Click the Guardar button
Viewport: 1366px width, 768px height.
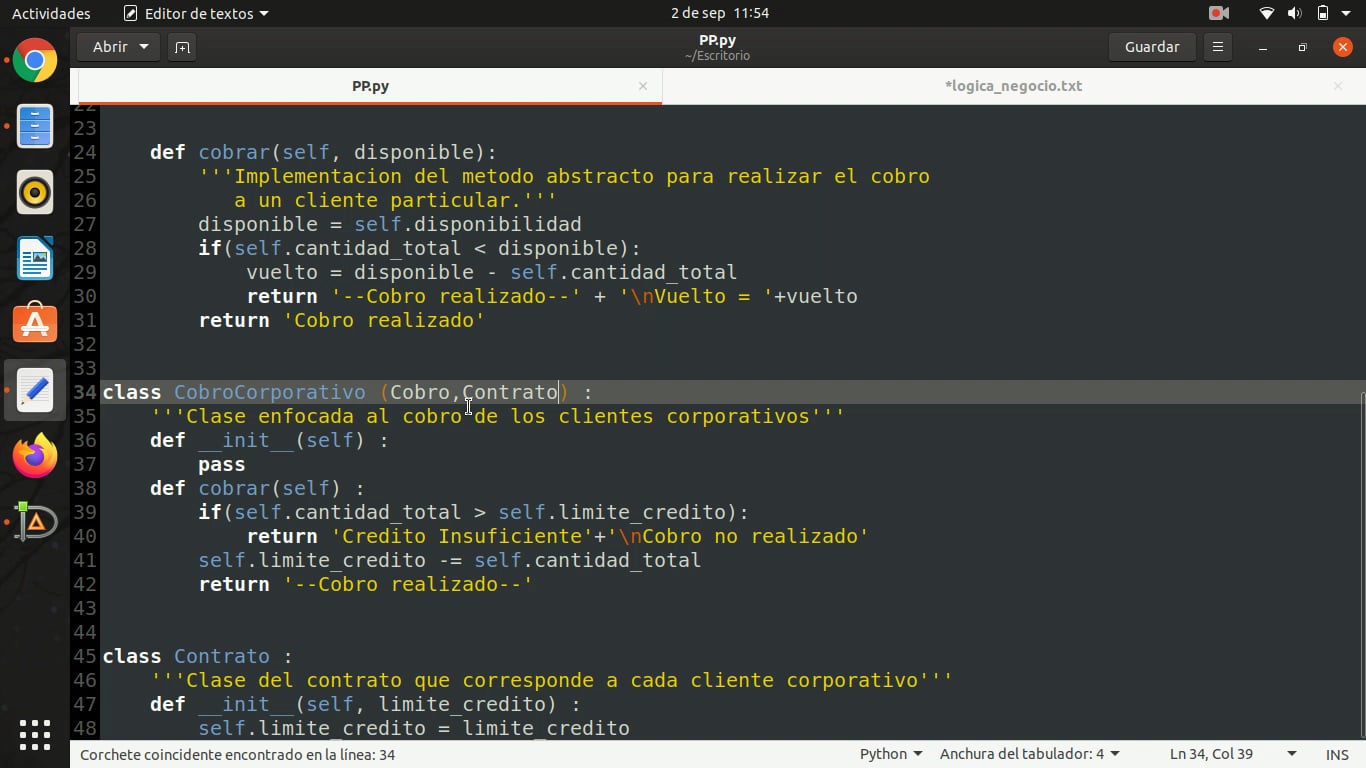coord(1152,47)
